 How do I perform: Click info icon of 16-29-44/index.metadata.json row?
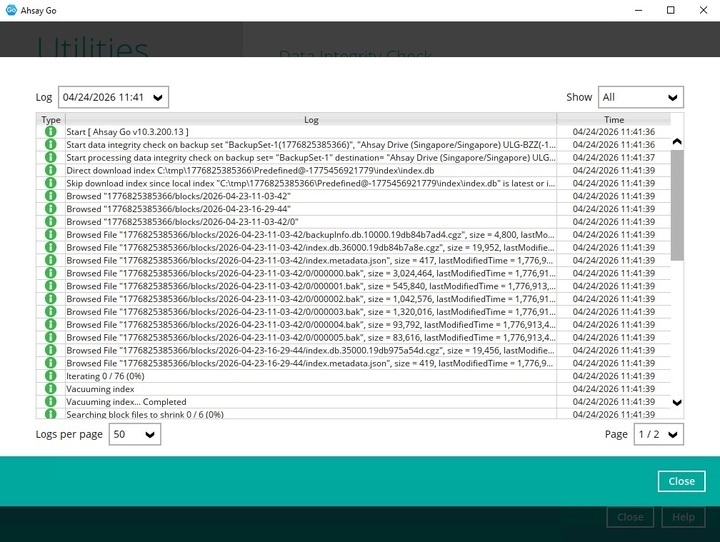[51, 363]
